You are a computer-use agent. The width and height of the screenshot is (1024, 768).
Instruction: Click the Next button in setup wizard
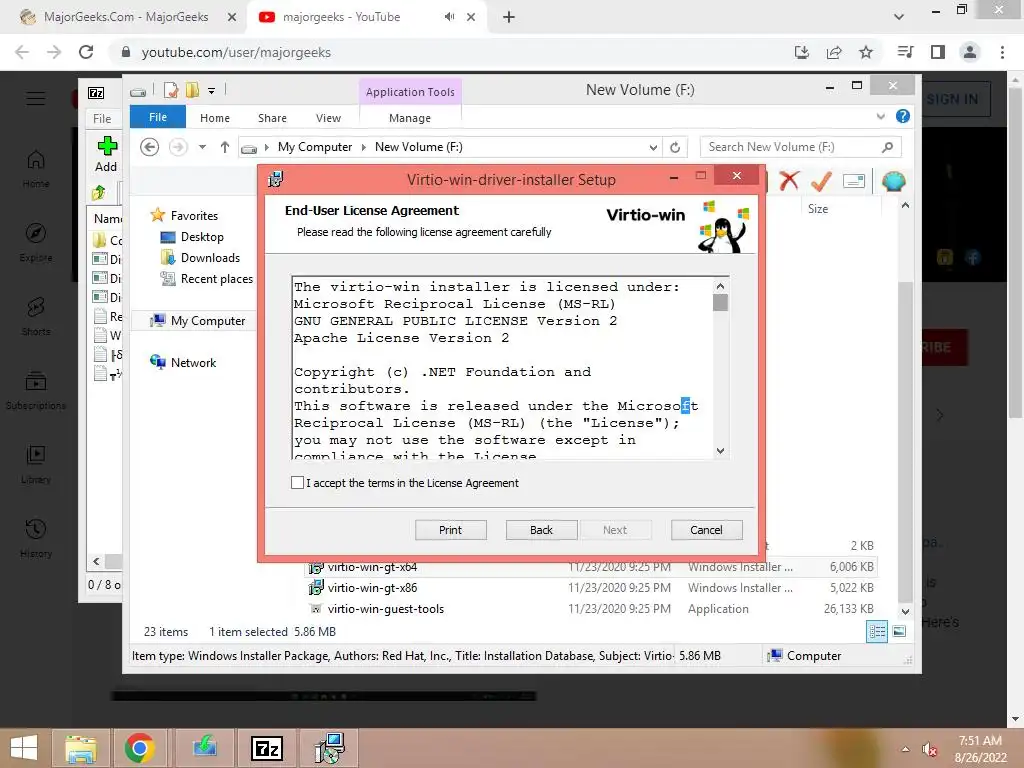[615, 530]
